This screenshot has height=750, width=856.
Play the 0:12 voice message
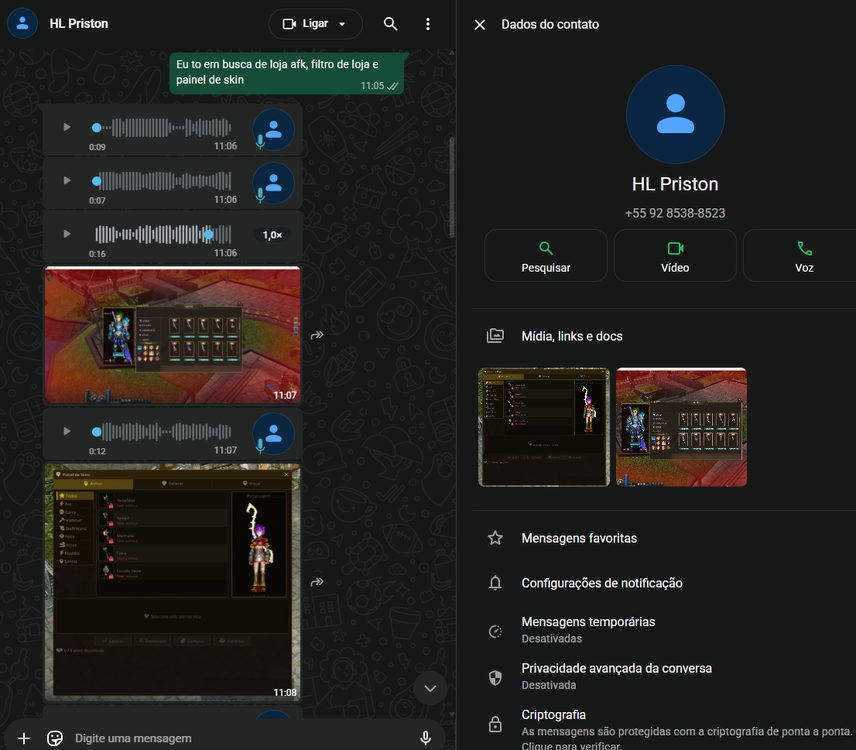[x=67, y=431]
